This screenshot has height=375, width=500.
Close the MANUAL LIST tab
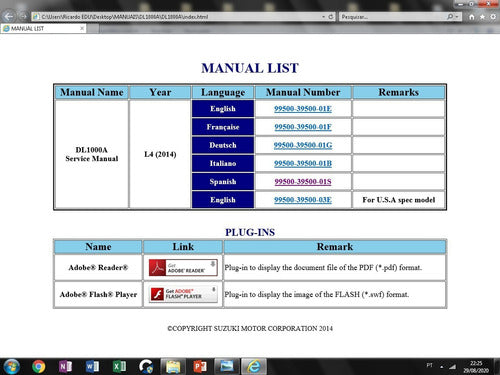pyautogui.click(x=82, y=29)
